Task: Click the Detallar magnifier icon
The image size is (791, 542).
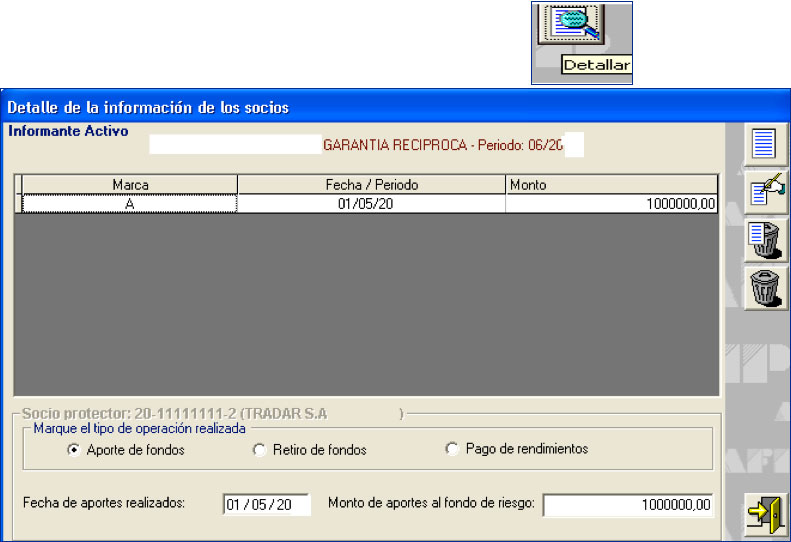Action: coord(571,23)
